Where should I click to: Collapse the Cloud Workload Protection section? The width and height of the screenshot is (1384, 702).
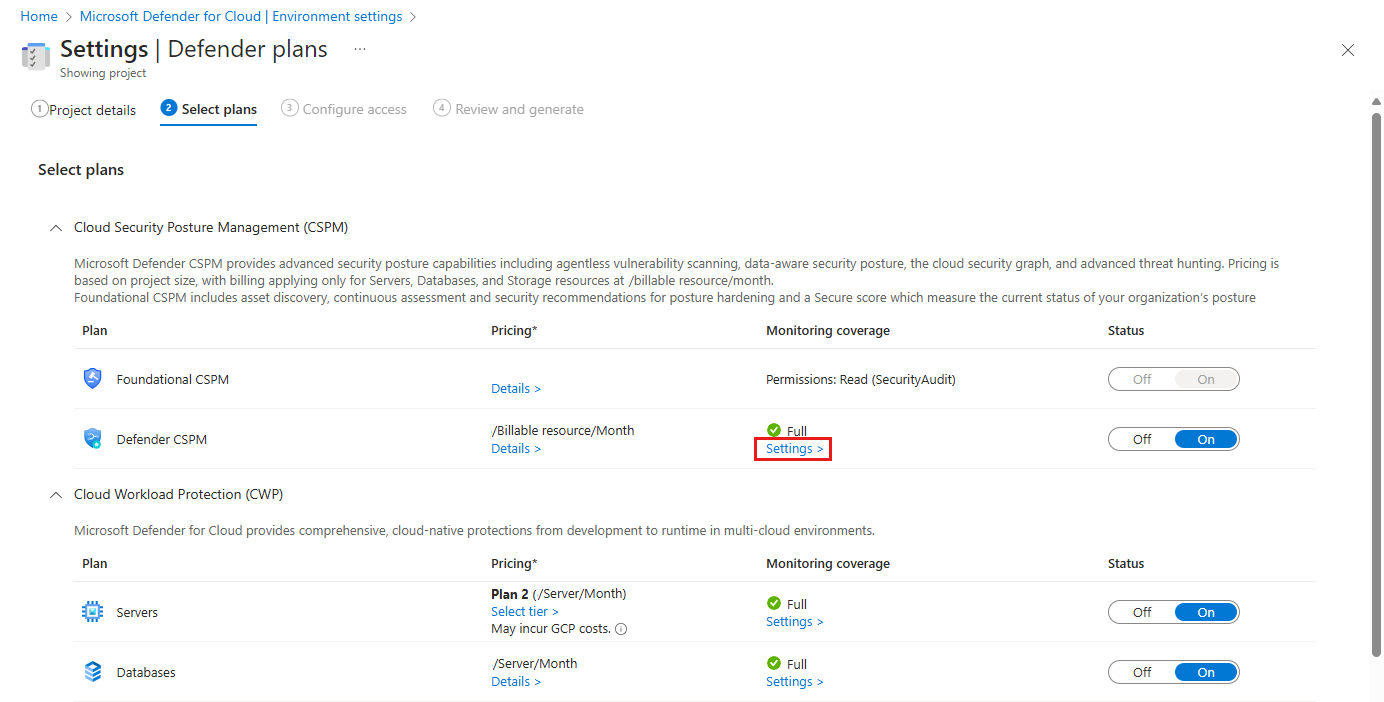[x=56, y=495]
